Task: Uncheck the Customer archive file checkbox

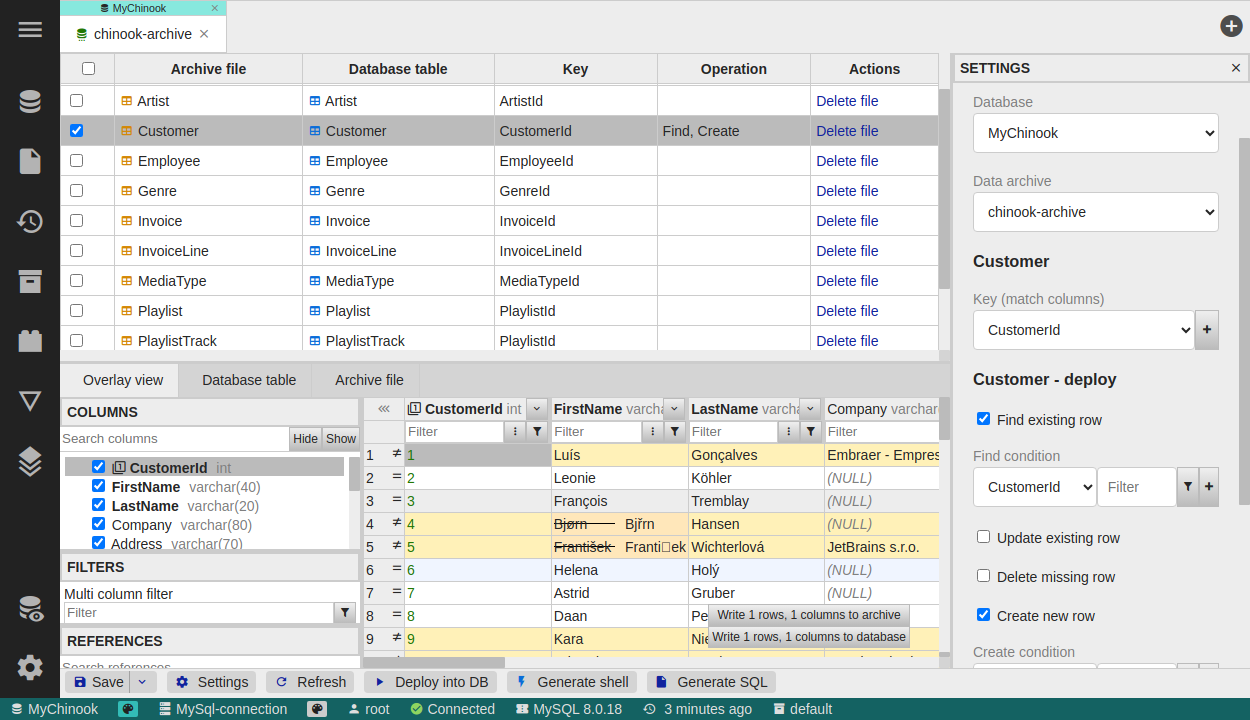Action: click(76, 131)
